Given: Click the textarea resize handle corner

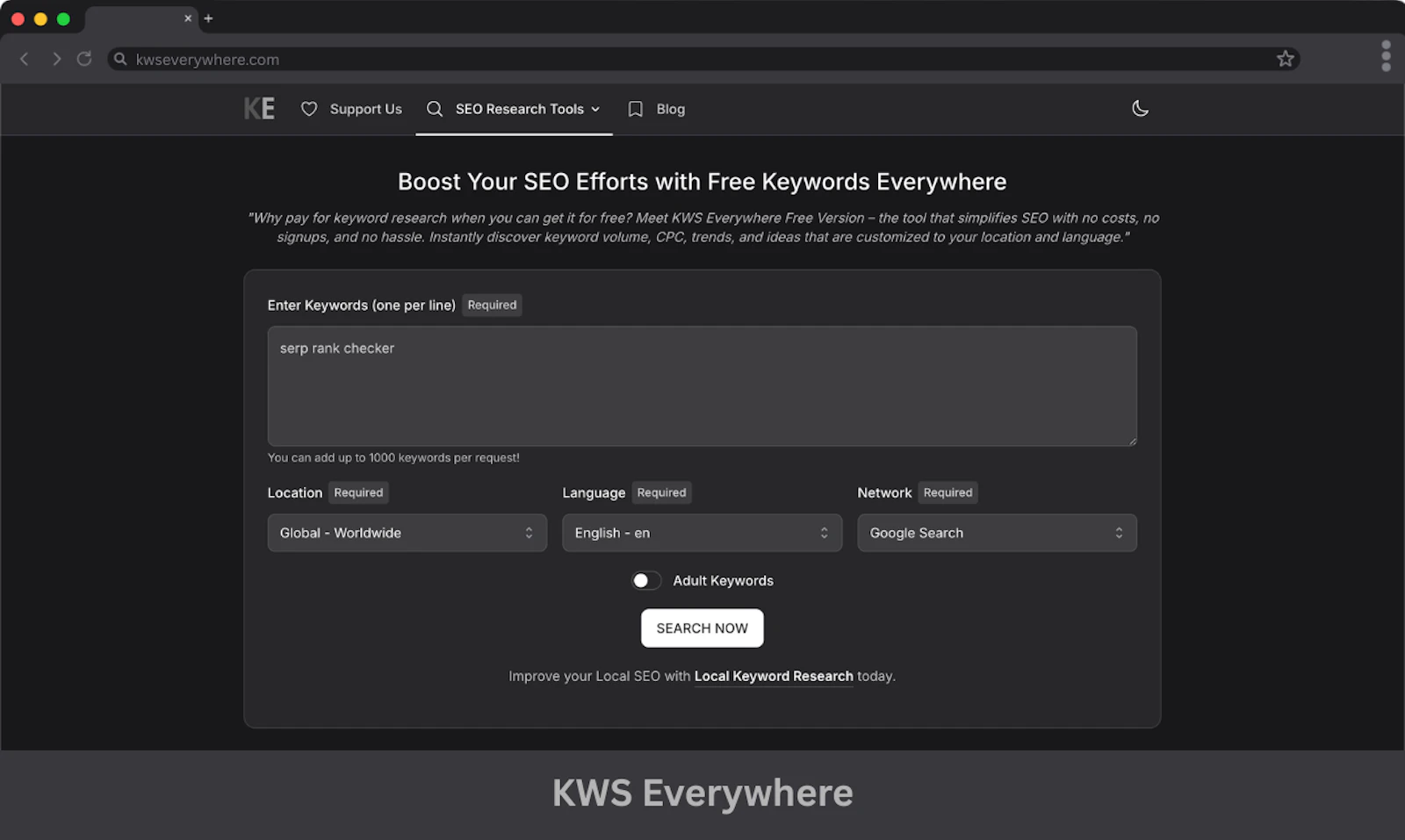Looking at the screenshot, I should (x=1132, y=441).
